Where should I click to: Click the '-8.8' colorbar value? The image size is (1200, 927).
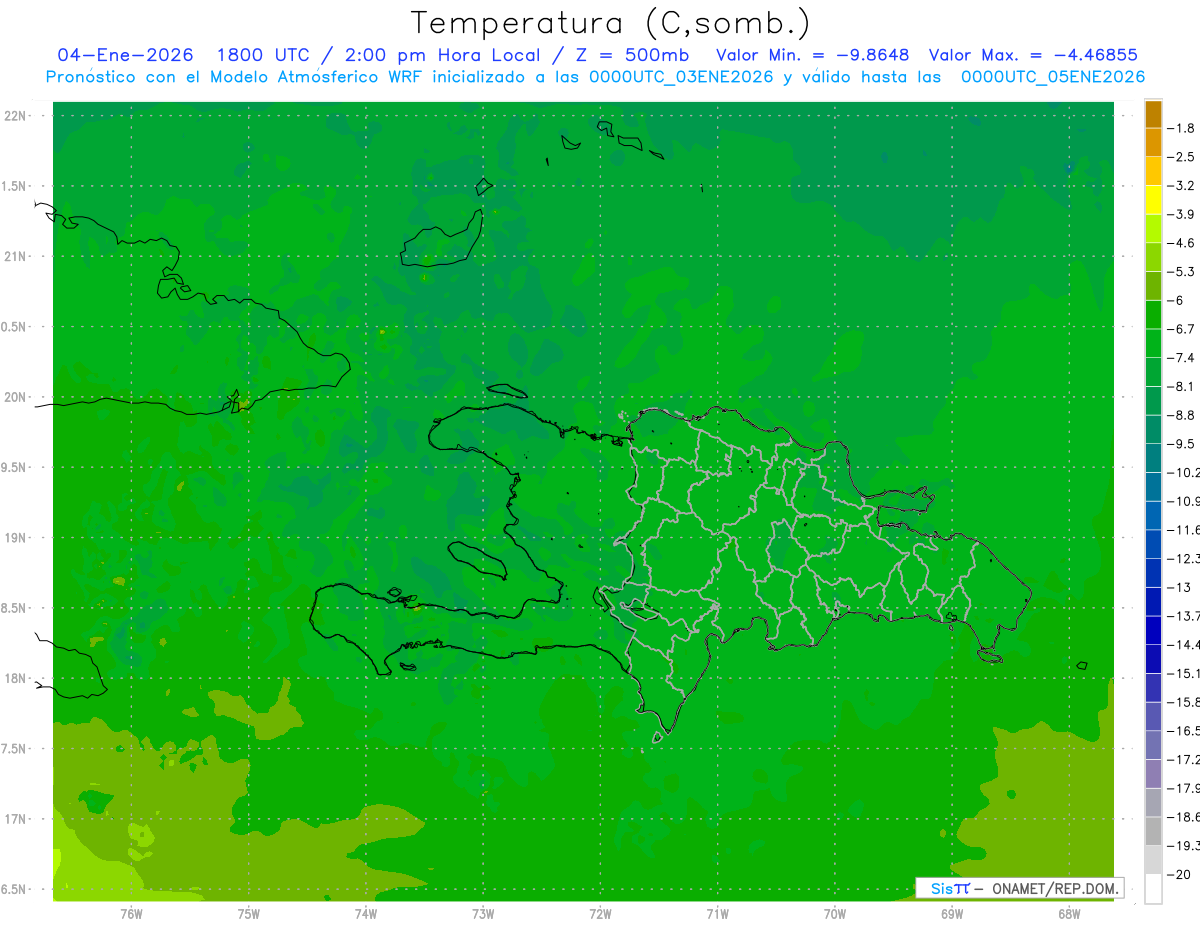pos(1183,415)
